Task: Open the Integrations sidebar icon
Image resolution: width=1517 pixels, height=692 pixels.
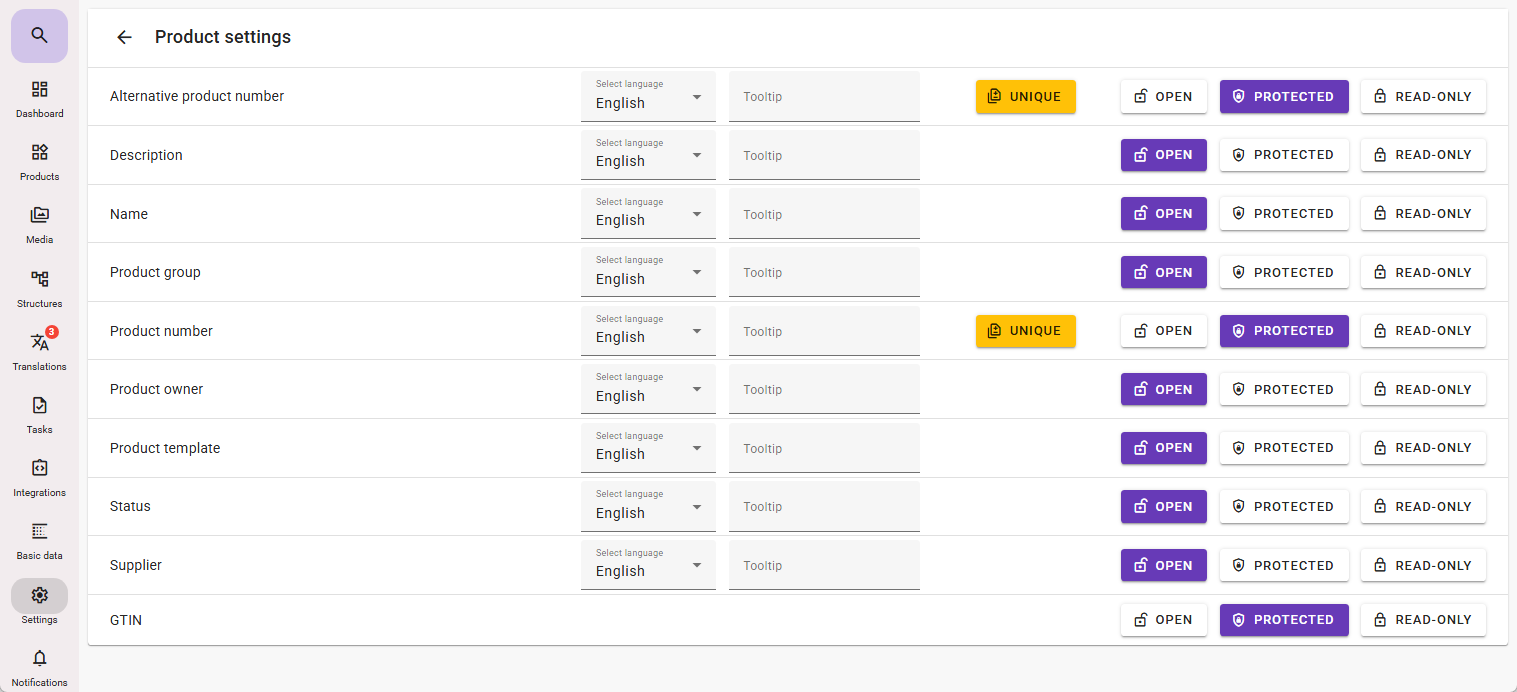Action: [x=39, y=476]
